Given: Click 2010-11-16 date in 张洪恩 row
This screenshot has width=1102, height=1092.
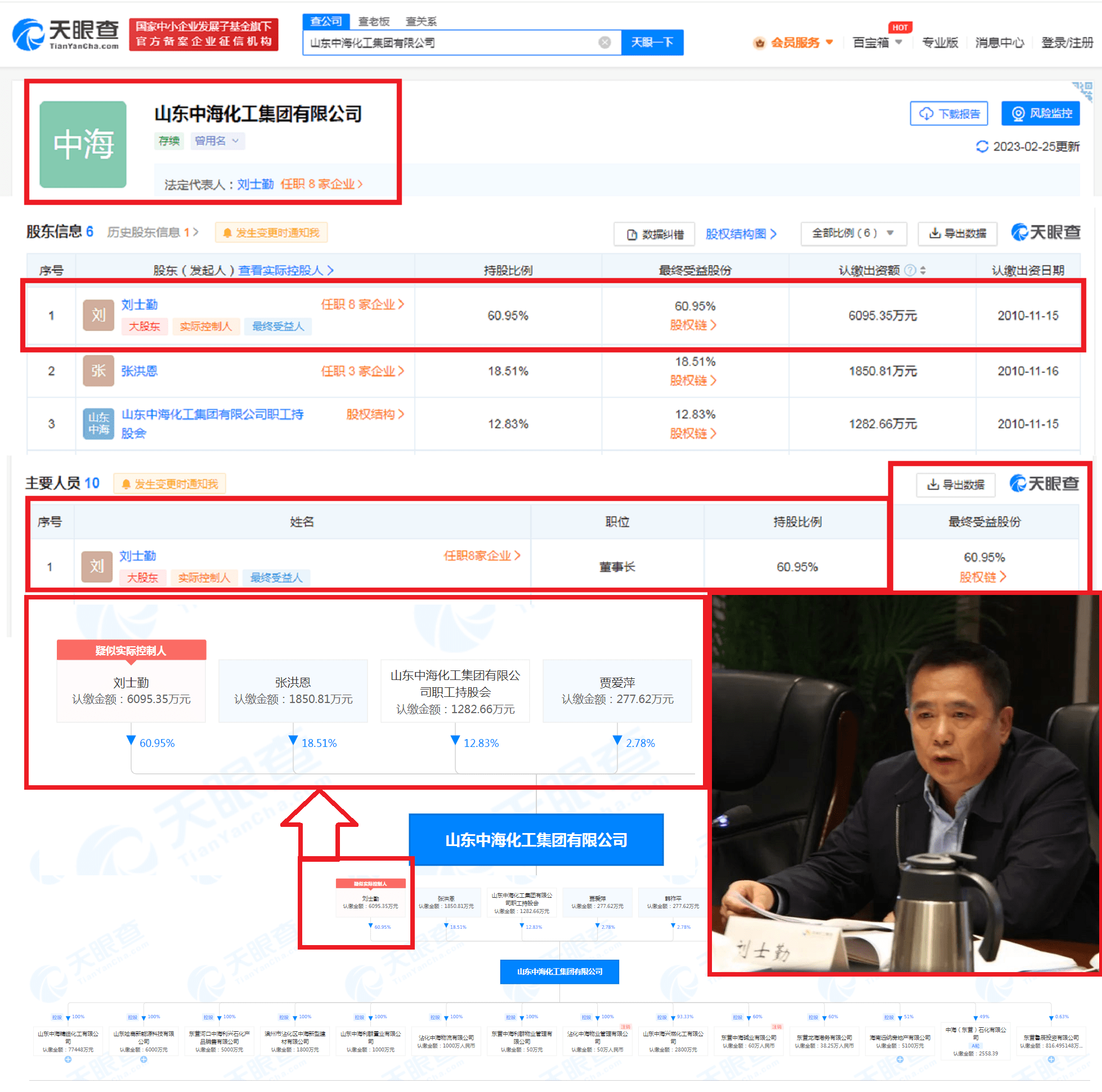Looking at the screenshot, I should coord(1027,371).
